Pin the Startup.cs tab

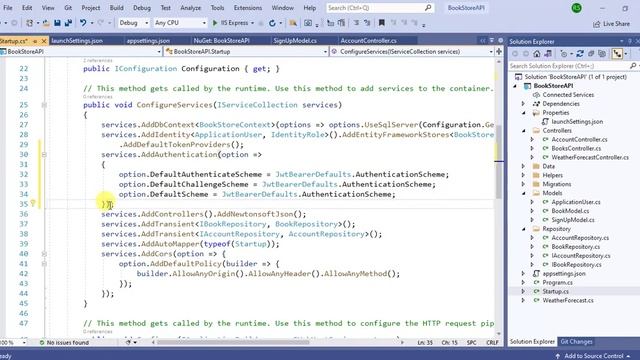(x=35, y=41)
